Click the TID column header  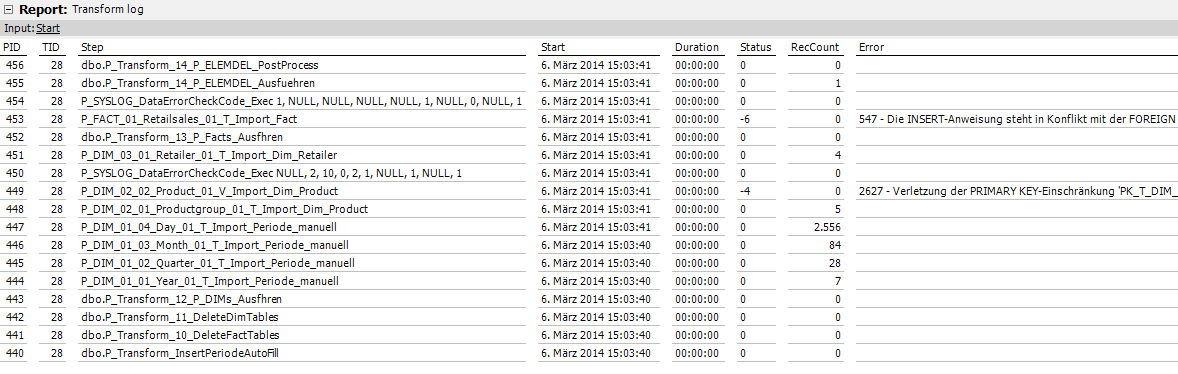(x=50, y=47)
